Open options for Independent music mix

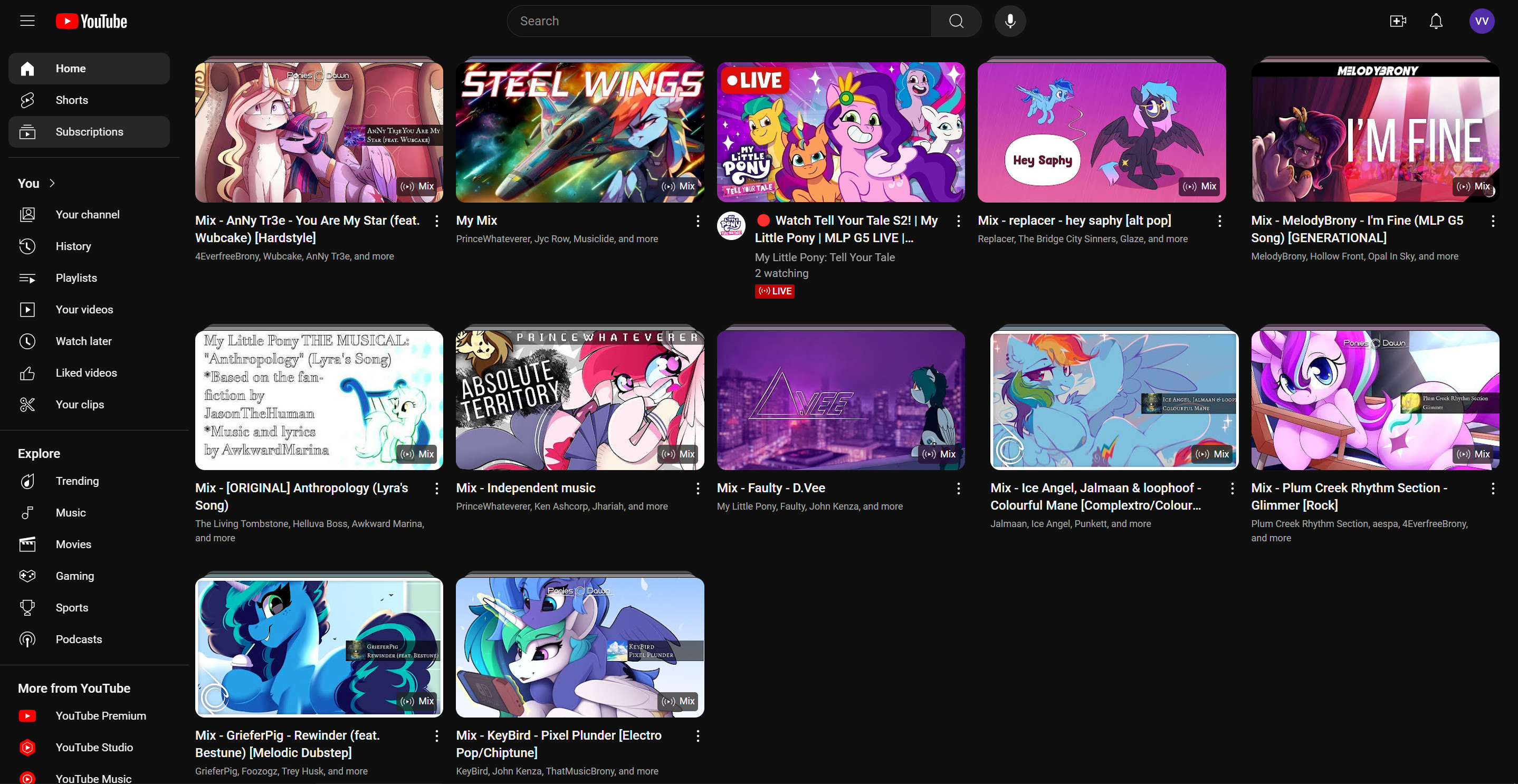pyautogui.click(x=698, y=489)
